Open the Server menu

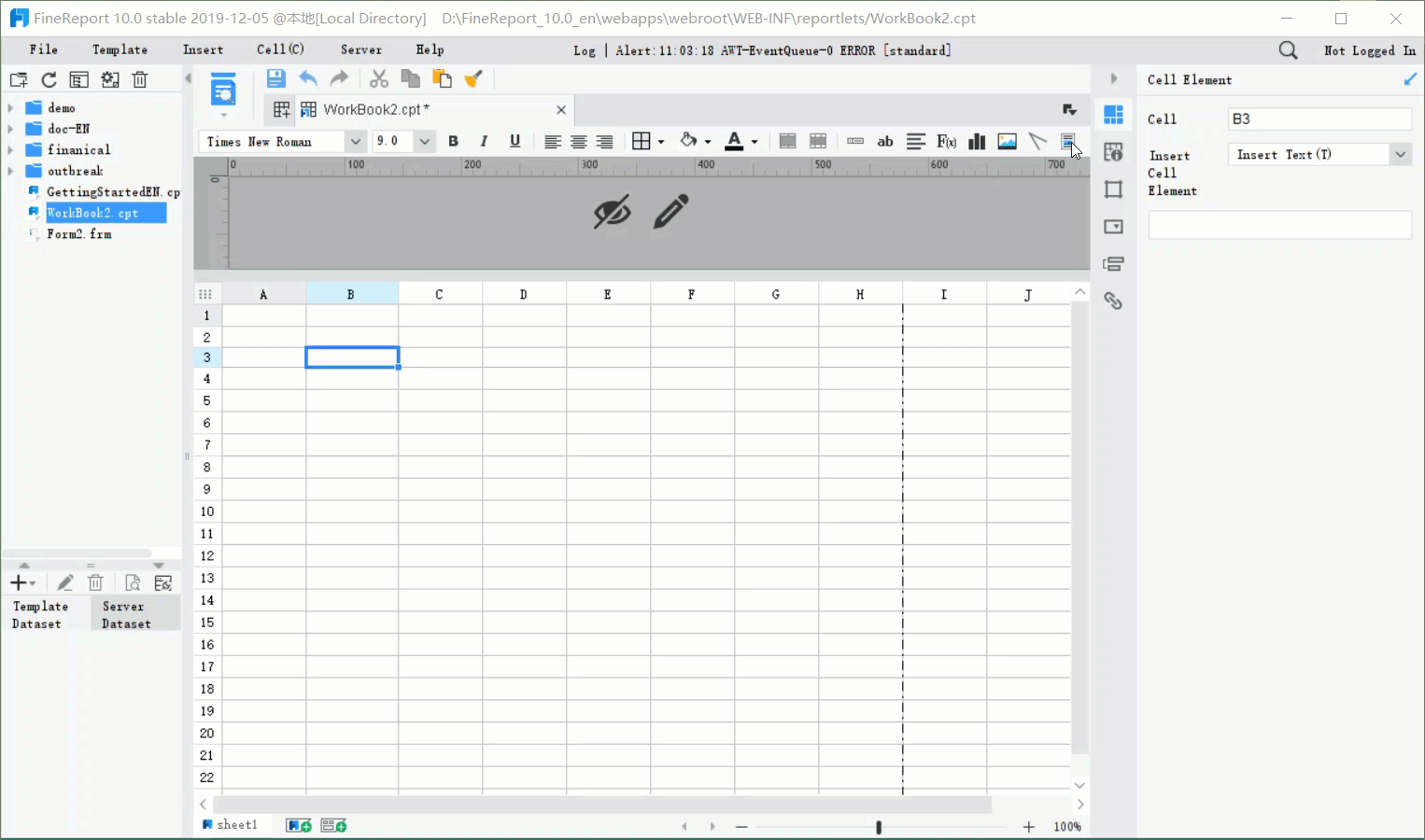coord(360,49)
